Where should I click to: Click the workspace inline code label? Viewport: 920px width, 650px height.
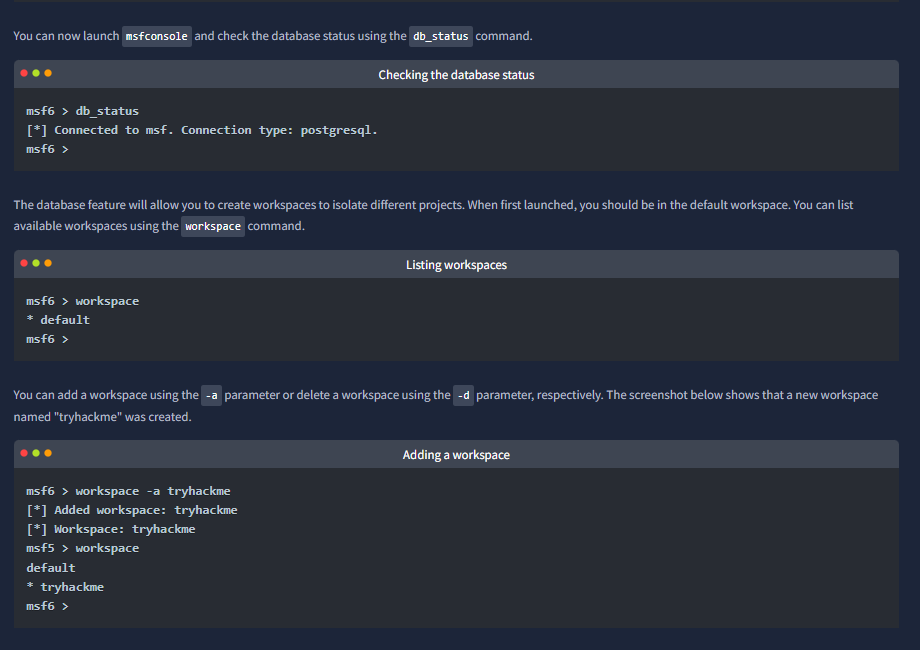(x=213, y=226)
